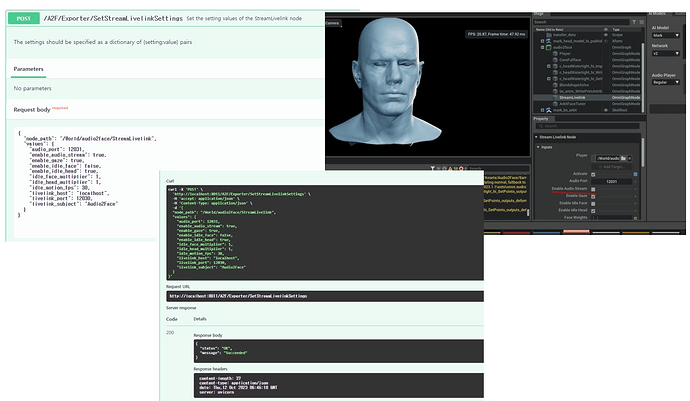The image size is (690, 401).
Task: Expand the mark_head_model_hi_published tree node
Action: point(542,41)
